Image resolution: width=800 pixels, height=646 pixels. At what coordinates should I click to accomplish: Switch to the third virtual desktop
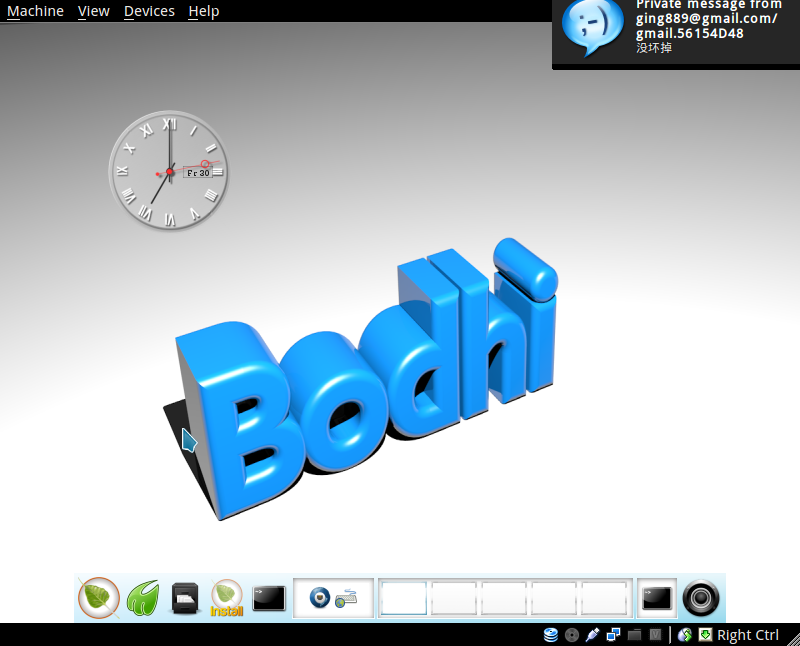coord(504,598)
